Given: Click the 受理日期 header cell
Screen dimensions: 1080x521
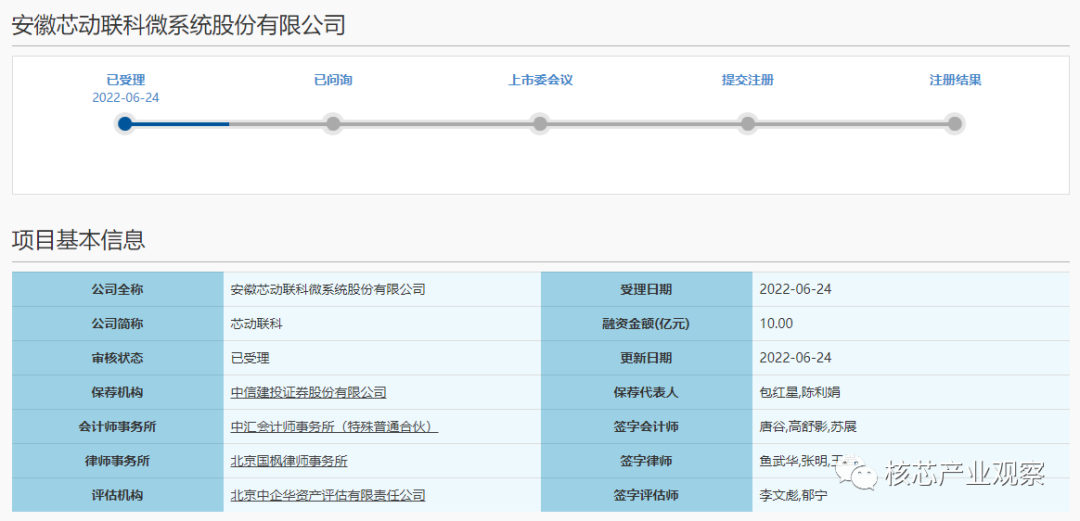Looking at the screenshot, I should click(646, 289).
